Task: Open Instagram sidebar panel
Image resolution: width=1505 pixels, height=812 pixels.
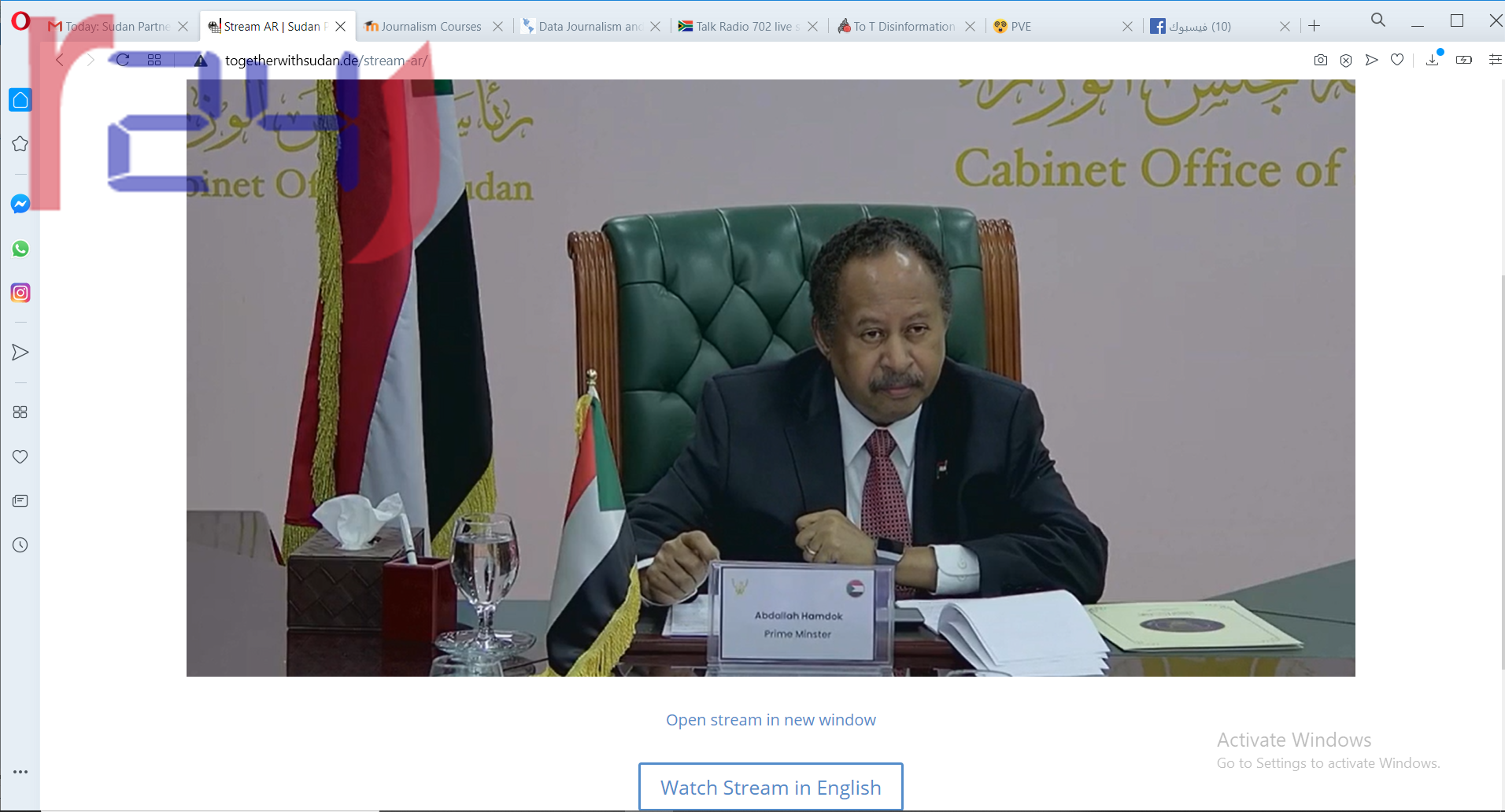Action: click(x=20, y=293)
